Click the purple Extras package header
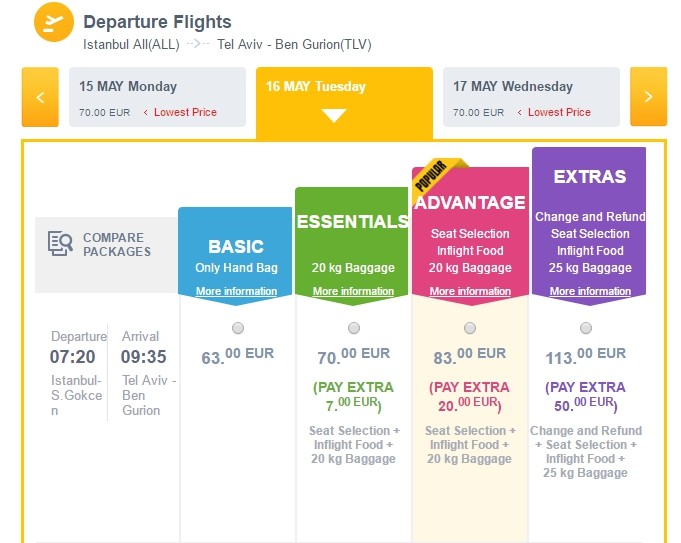 click(590, 177)
